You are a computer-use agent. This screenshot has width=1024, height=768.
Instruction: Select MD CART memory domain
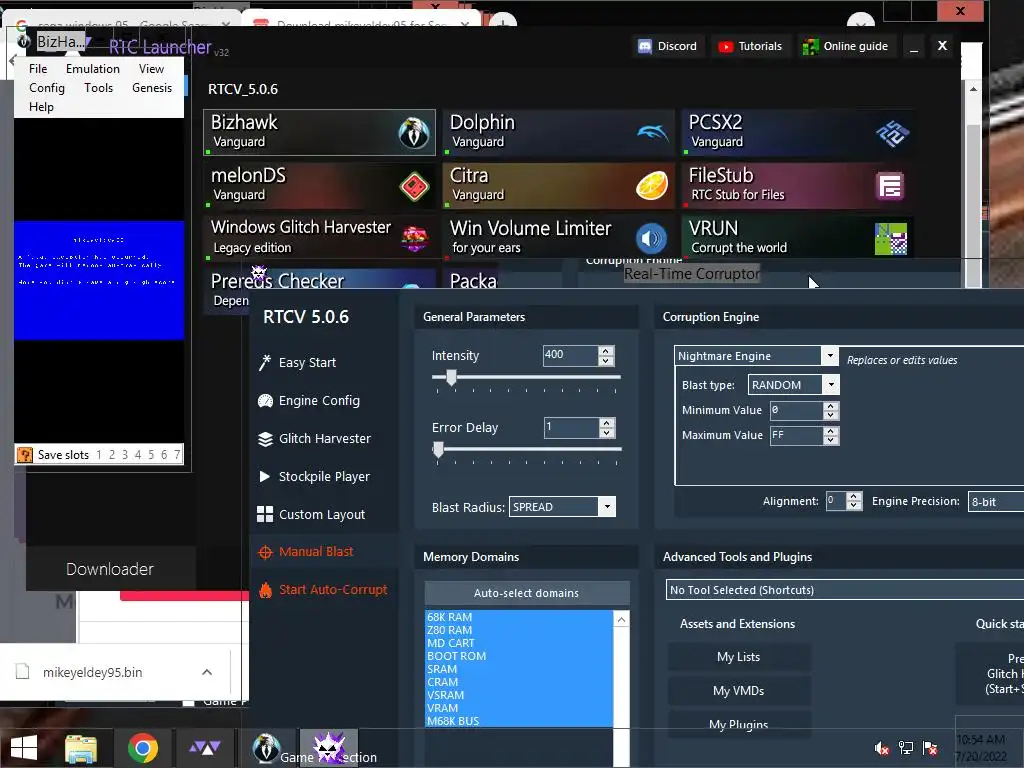point(519,643)
